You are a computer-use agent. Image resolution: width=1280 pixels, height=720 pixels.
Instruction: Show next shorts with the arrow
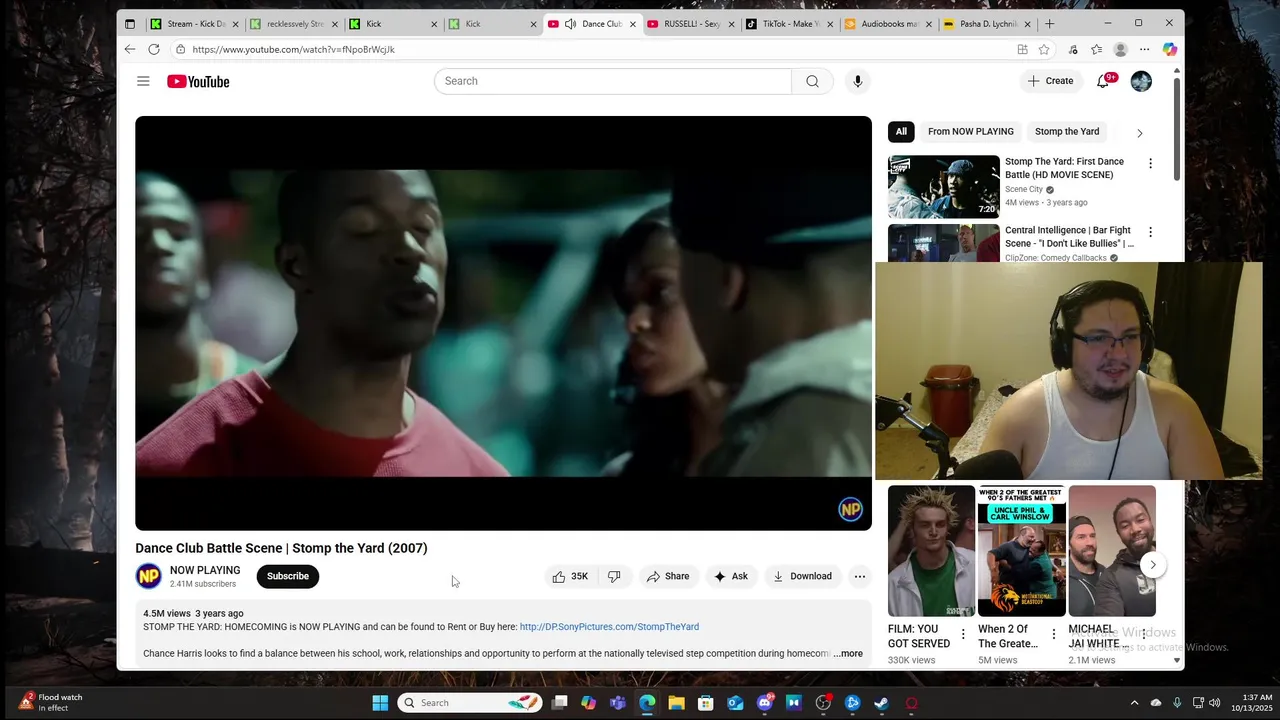click(1153, 565)
